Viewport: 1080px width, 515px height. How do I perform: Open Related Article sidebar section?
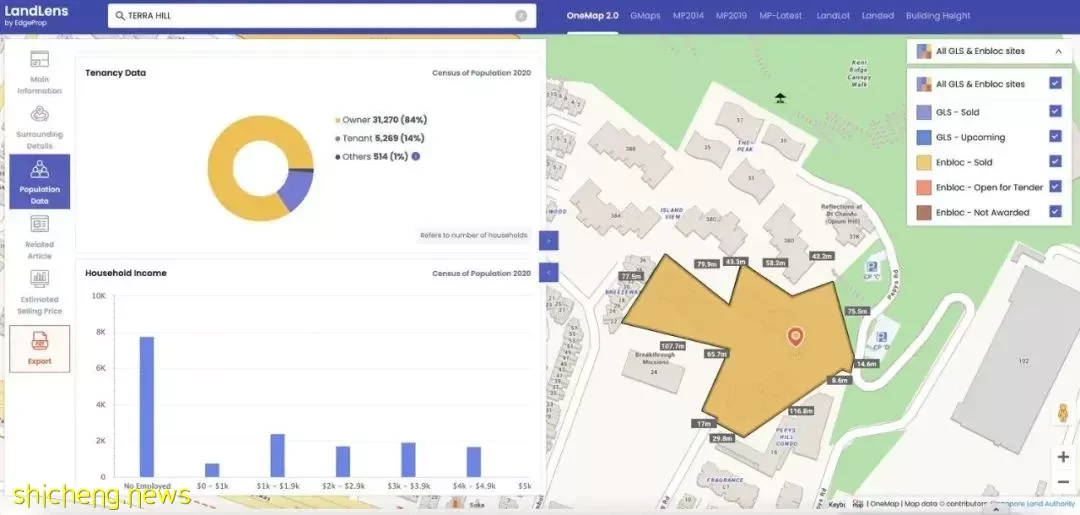[x=39, y=237]
